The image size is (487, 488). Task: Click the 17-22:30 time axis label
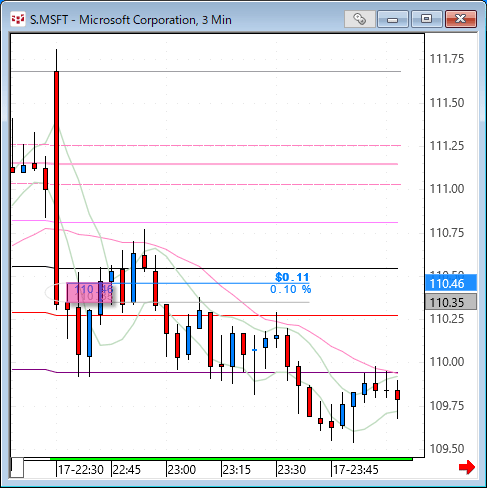click(x=81, y=470)
